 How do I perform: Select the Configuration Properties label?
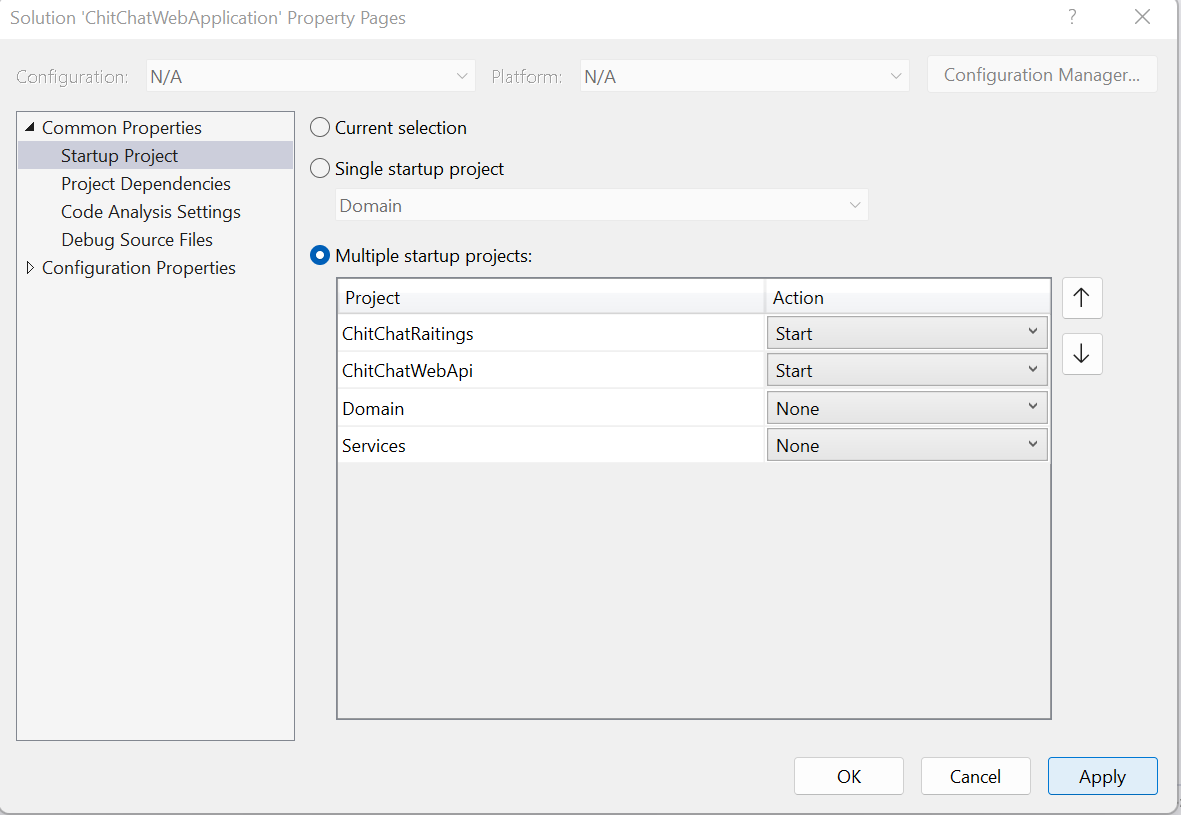point(139,267)
